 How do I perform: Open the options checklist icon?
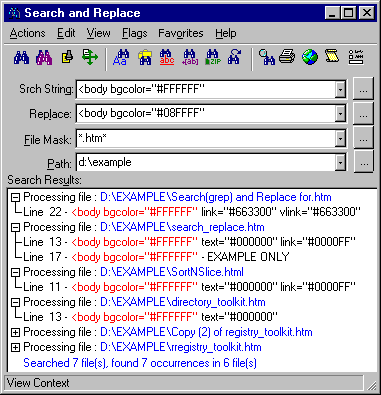coord(356,57)
